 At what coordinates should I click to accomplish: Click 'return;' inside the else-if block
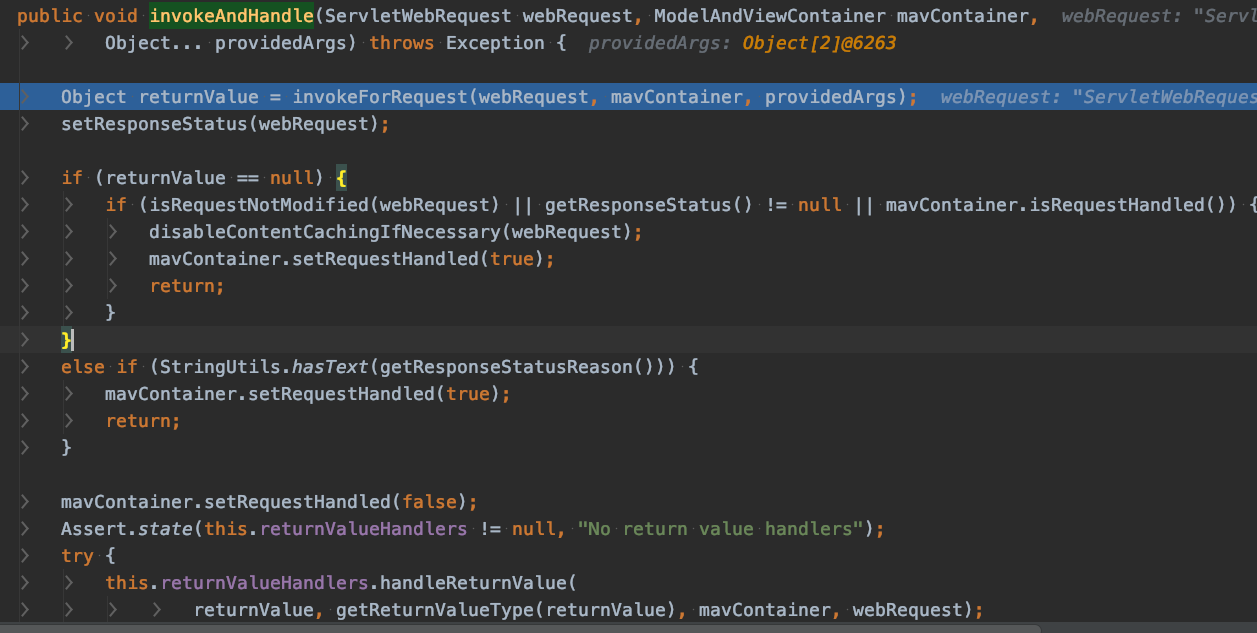click(143, 421)
